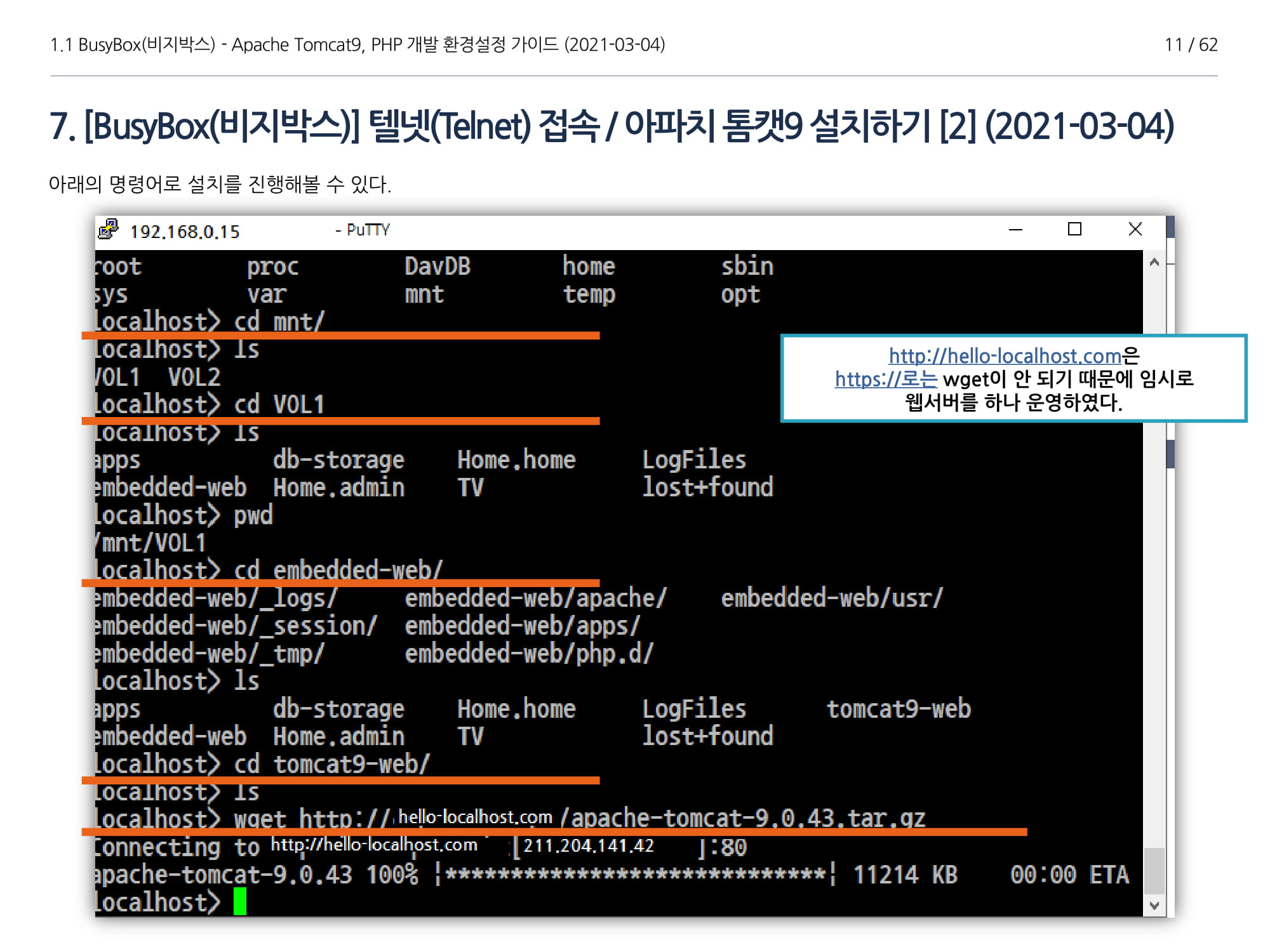Close the PuTTY terminal window
Viewport: 1270px width, 952px height.
pos(1135,229)
